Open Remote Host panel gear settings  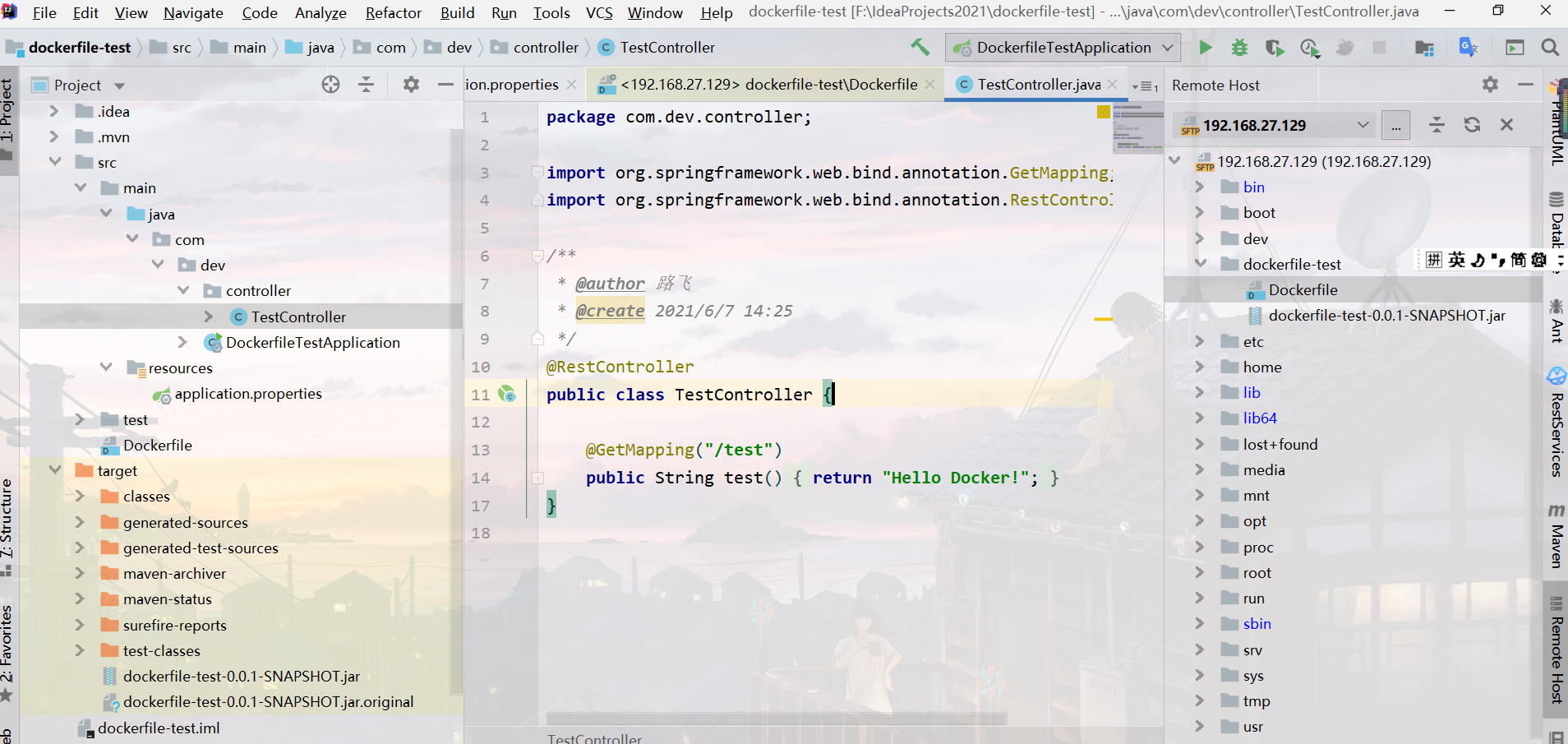[x=1490, y=85]
